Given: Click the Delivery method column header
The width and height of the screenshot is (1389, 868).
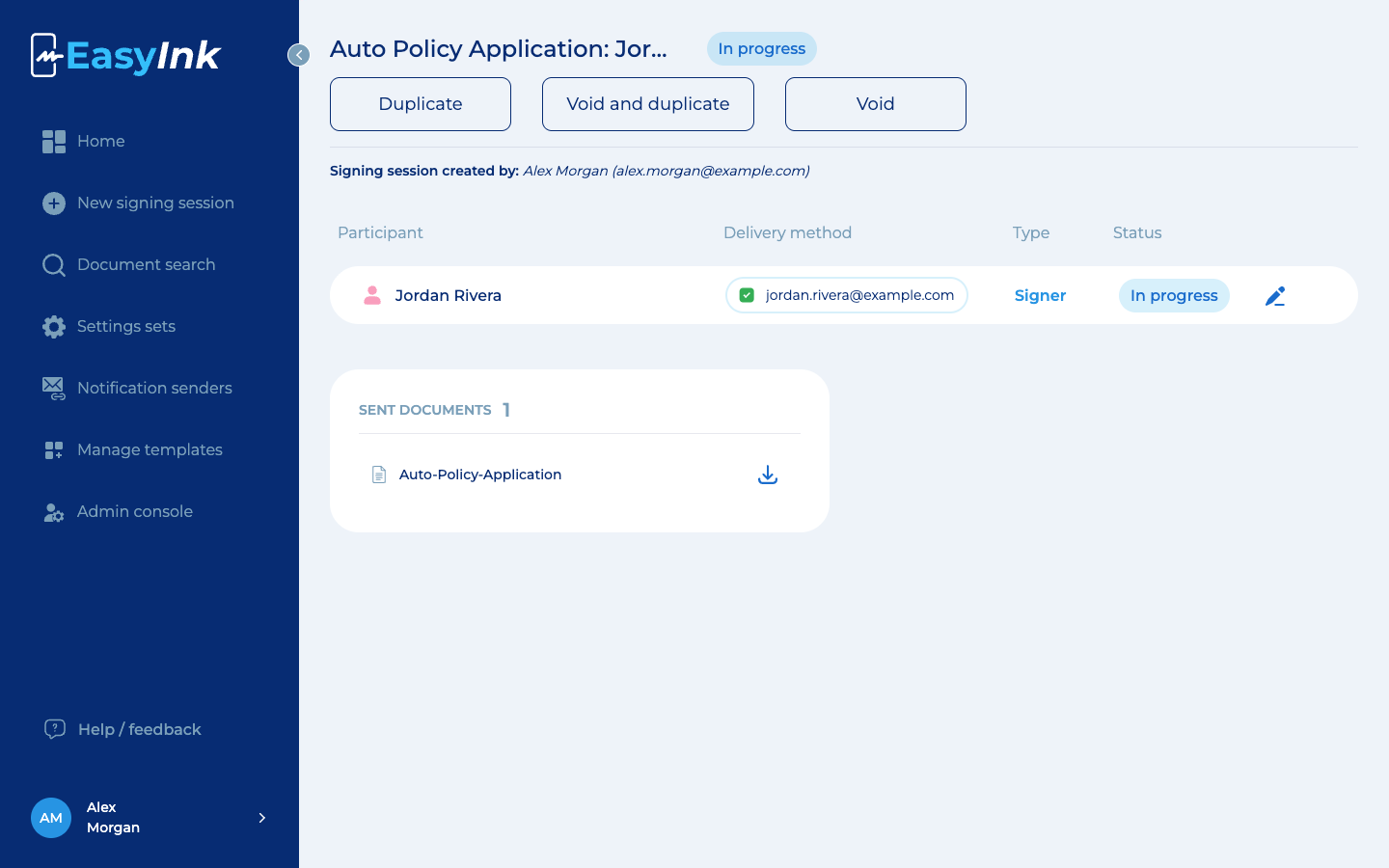Looking at the screenshot, I should click(788, 232).
